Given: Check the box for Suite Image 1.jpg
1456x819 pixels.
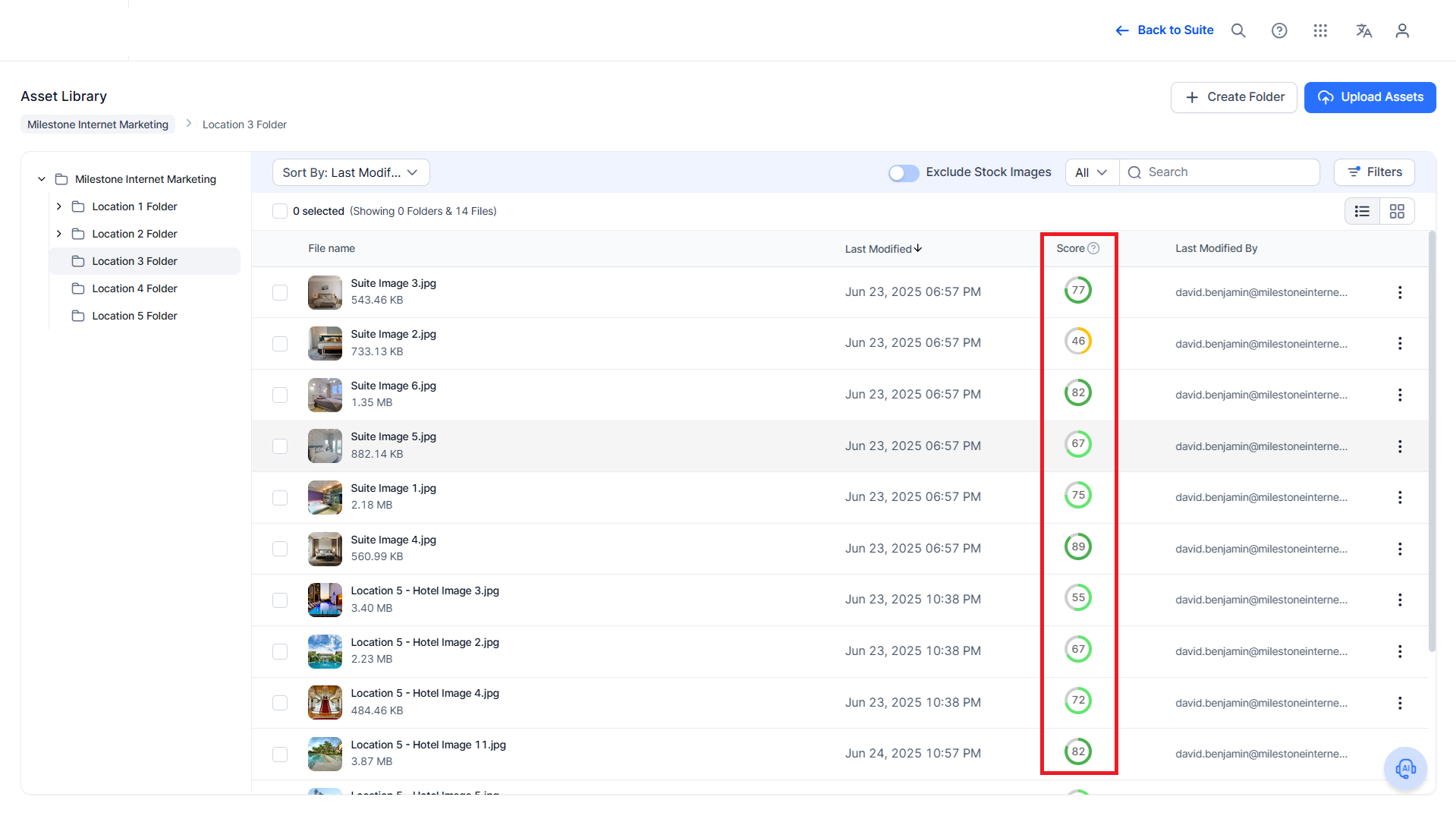Looking at the screenshot, I should [280, 498].
